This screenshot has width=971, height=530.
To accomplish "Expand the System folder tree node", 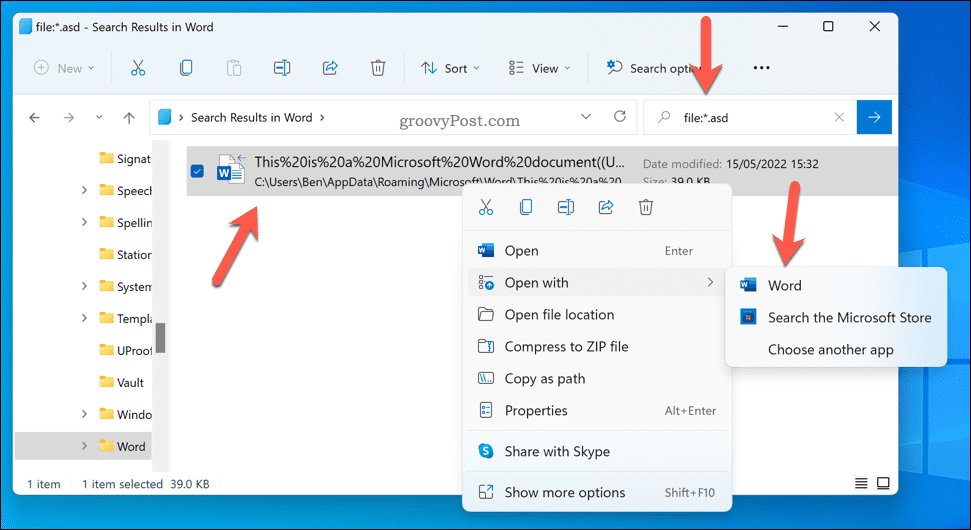I will (84, 286).
